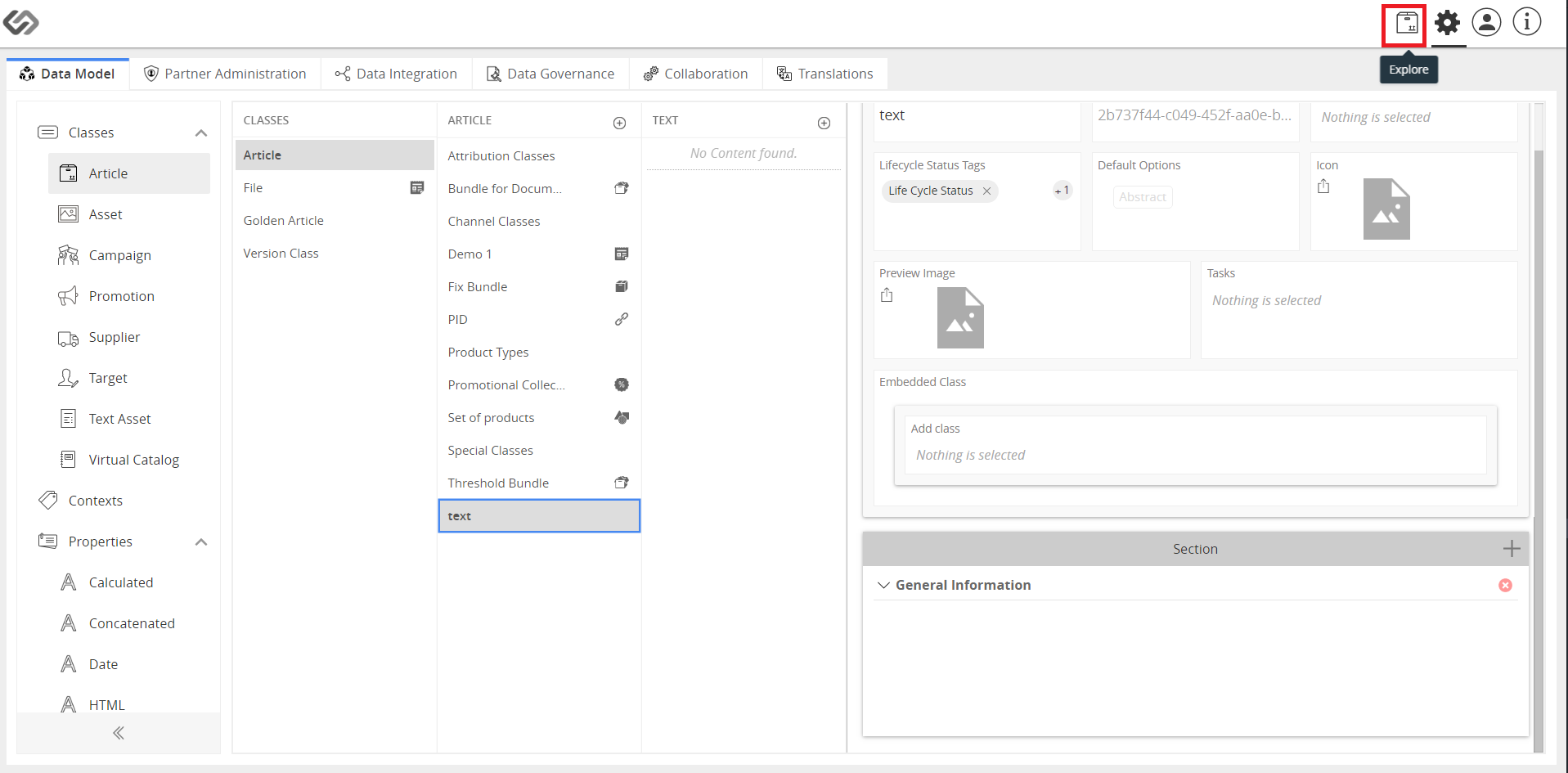Select Target in the sidebar
The width and height of the screenshot is (1568, 773).
tap(129, 378)
